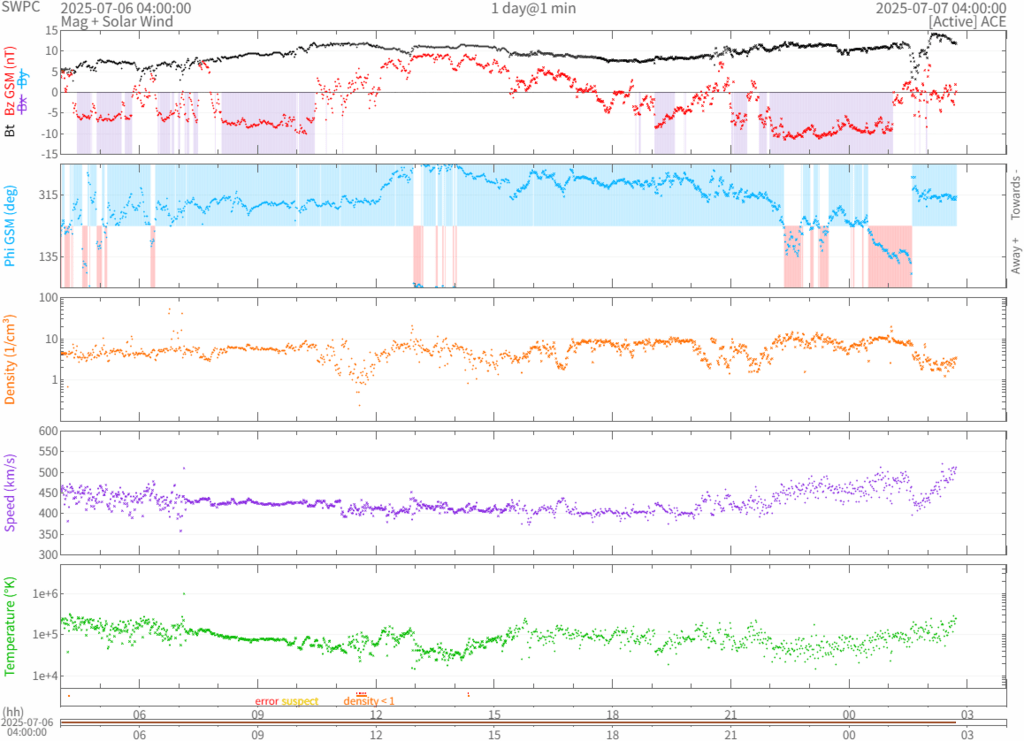This screenshot has height=741, width=1024.
Task: Click the 12 hour mark on bottom timeline
Action: 377,734
